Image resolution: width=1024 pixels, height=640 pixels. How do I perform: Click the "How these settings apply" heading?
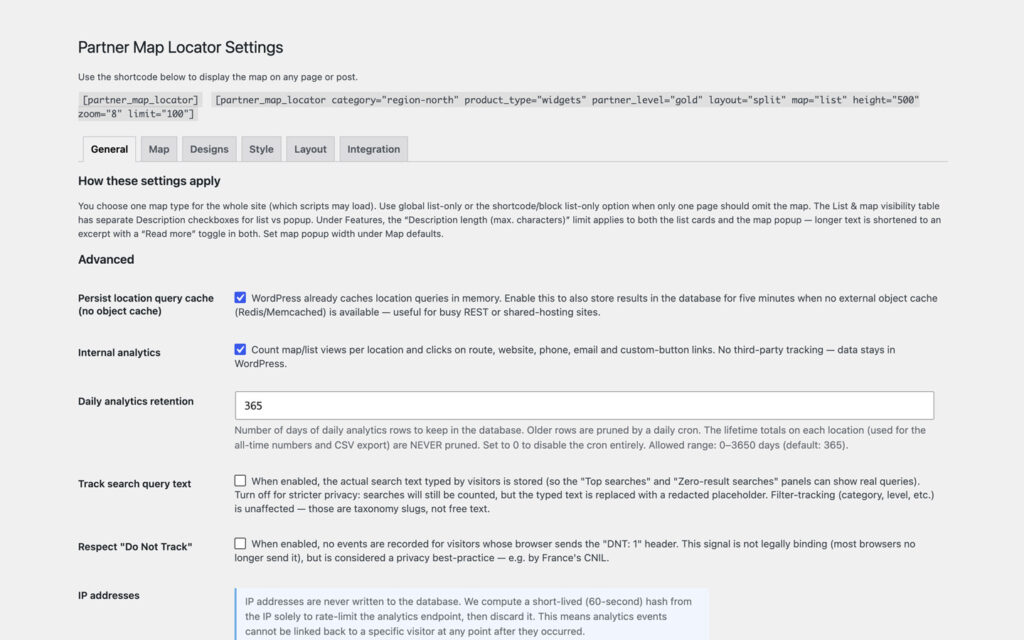point(149,181)
